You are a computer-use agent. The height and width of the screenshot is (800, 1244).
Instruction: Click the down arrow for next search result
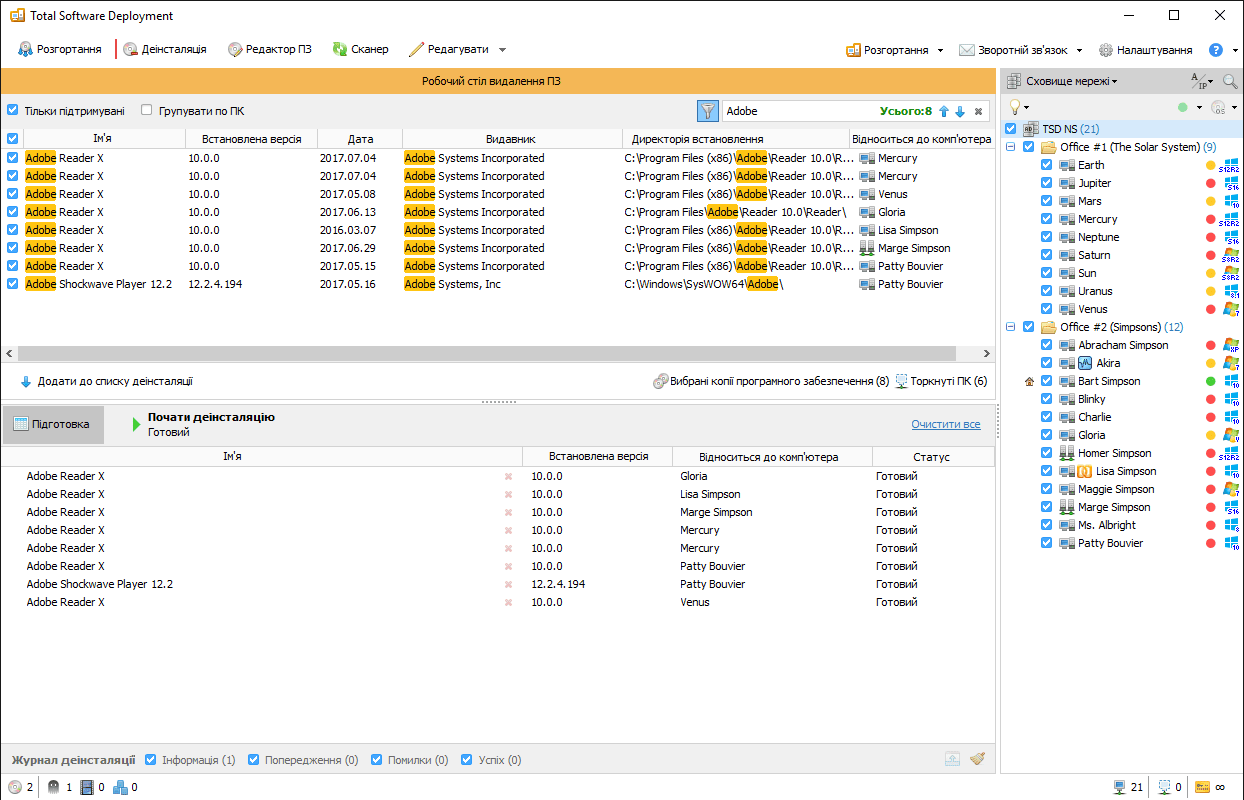pyautogui.click(x=960, y=111)
